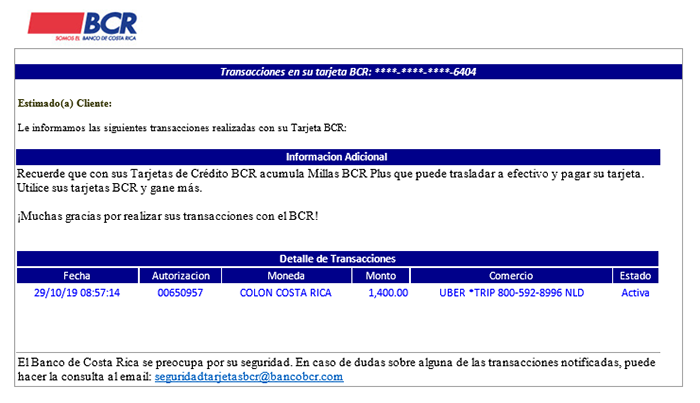Click the BCR bank logo
Screen dimensions: 700x403
pos(83,26)
